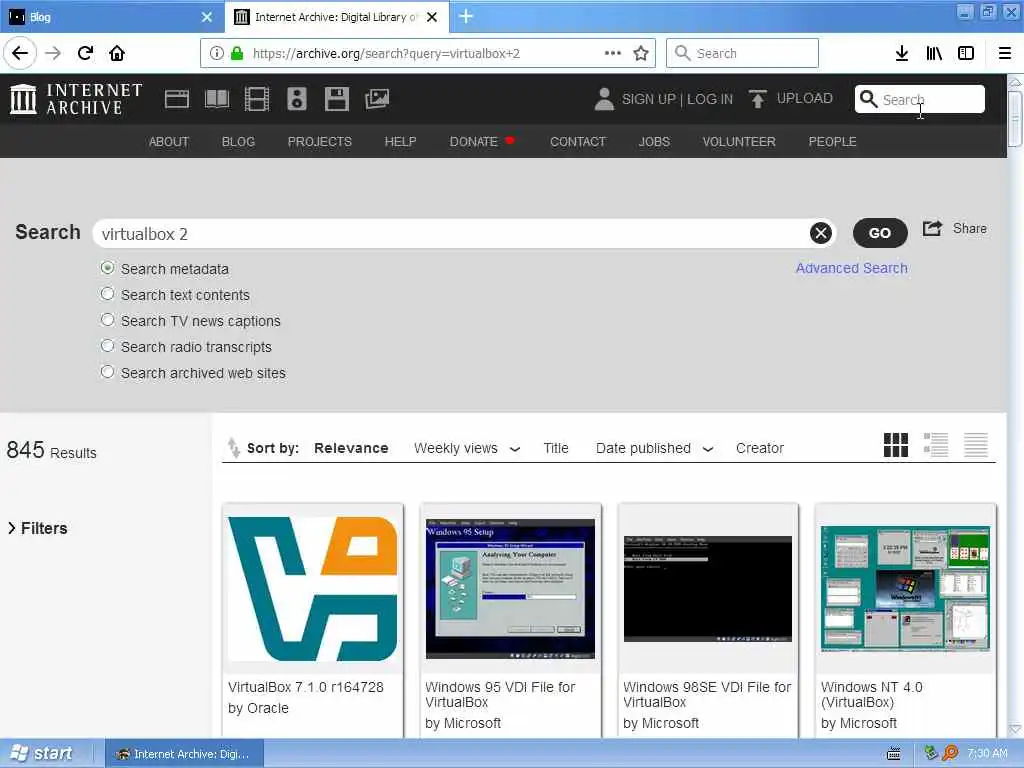Open Windows NT 4.0 (VirtualBox) thumbnail
The height and width of the screenshot is (768, 1024).
coord(905,588)
